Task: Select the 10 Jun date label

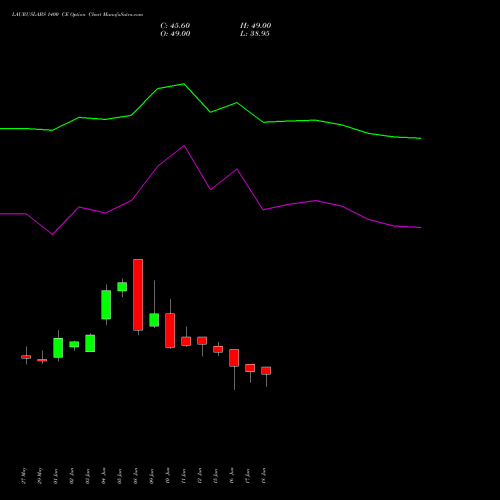Action: click(x=168, y=476)
